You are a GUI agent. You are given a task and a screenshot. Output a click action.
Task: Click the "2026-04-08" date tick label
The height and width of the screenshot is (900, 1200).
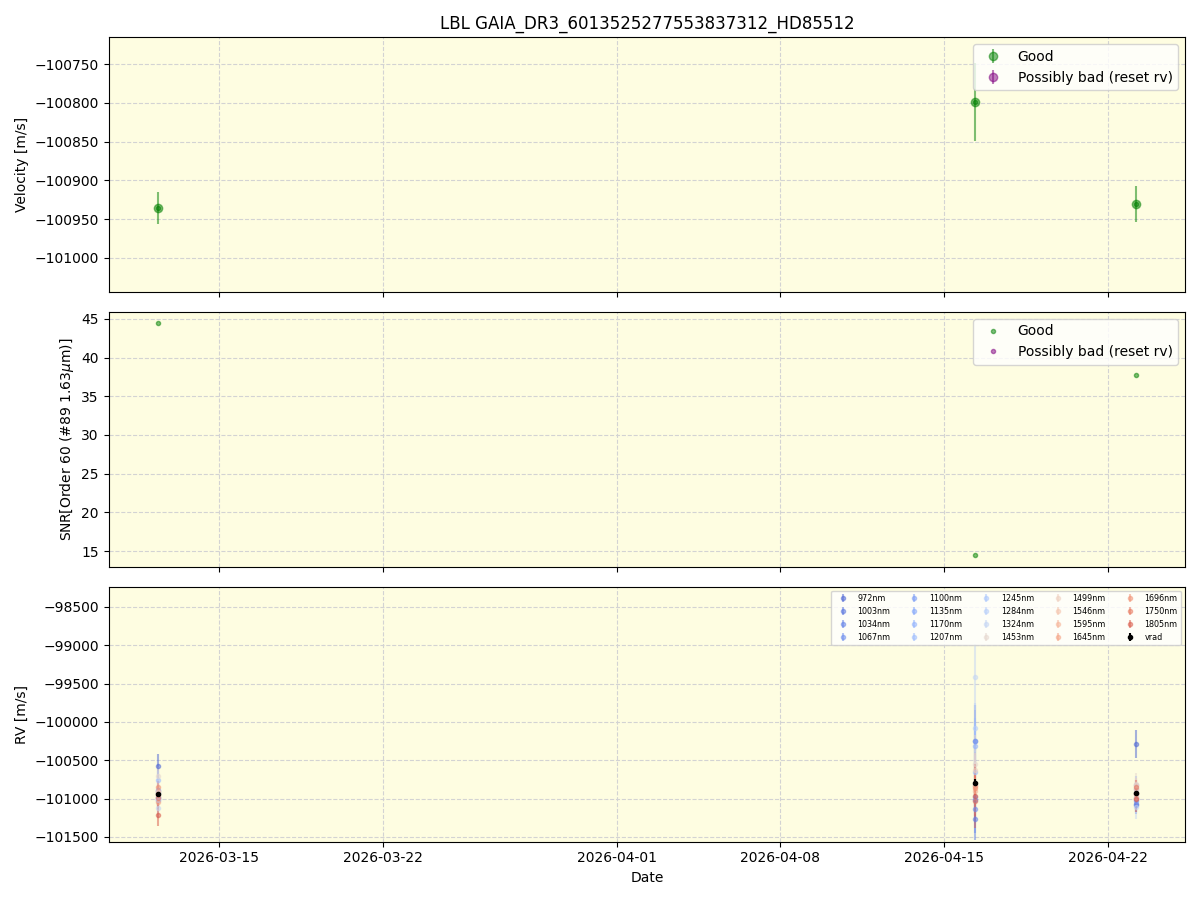[x=780, y=857]
